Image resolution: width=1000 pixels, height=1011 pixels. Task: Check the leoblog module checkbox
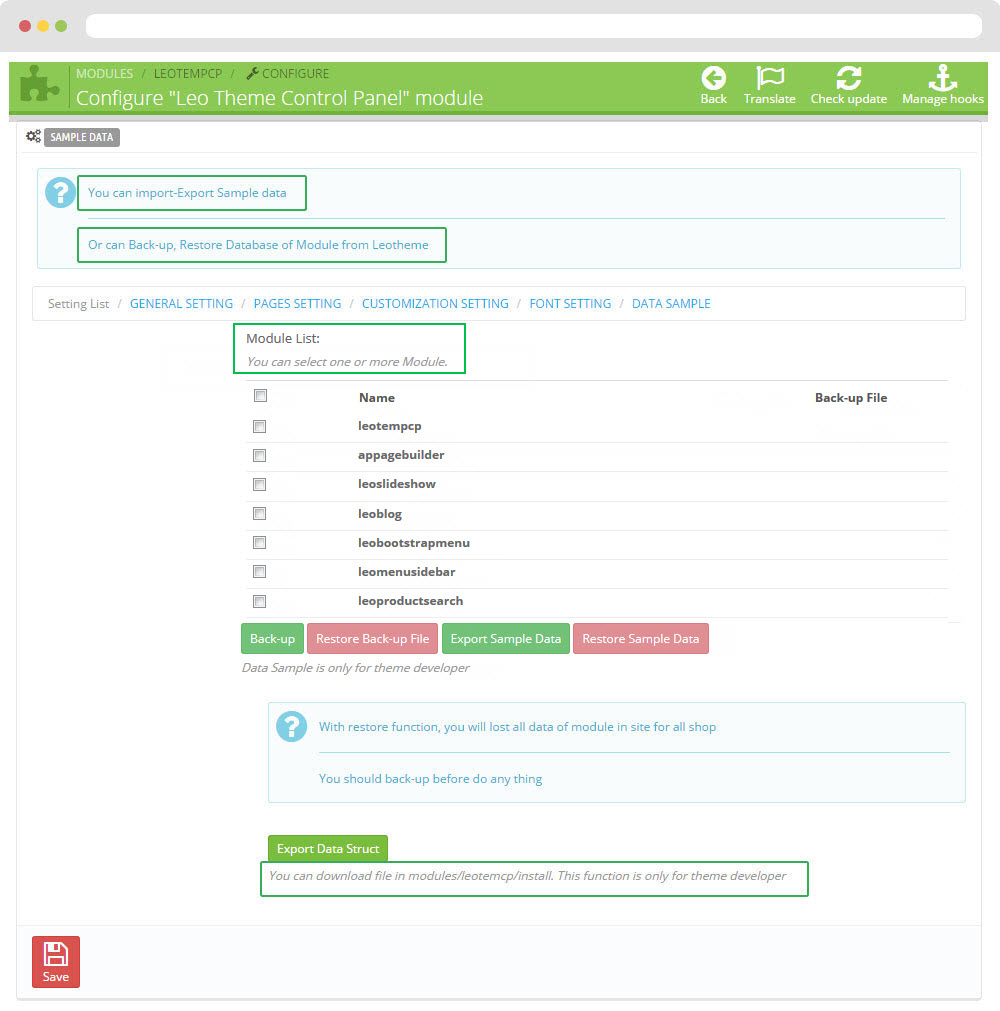259,513
